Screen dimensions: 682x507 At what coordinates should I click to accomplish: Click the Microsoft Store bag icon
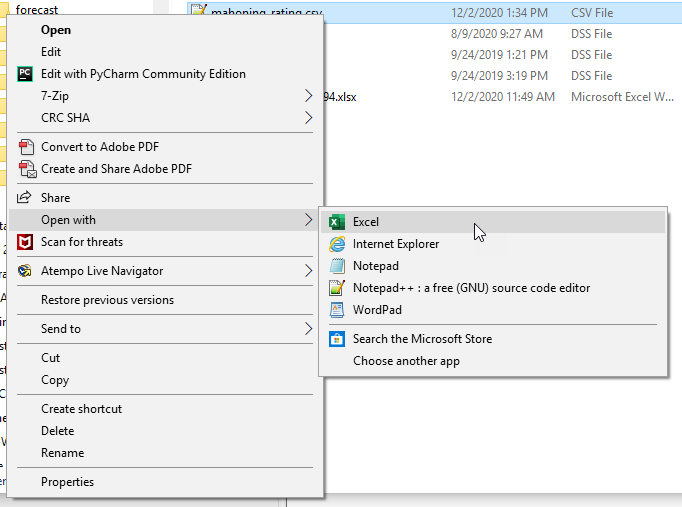click(337, 339)
